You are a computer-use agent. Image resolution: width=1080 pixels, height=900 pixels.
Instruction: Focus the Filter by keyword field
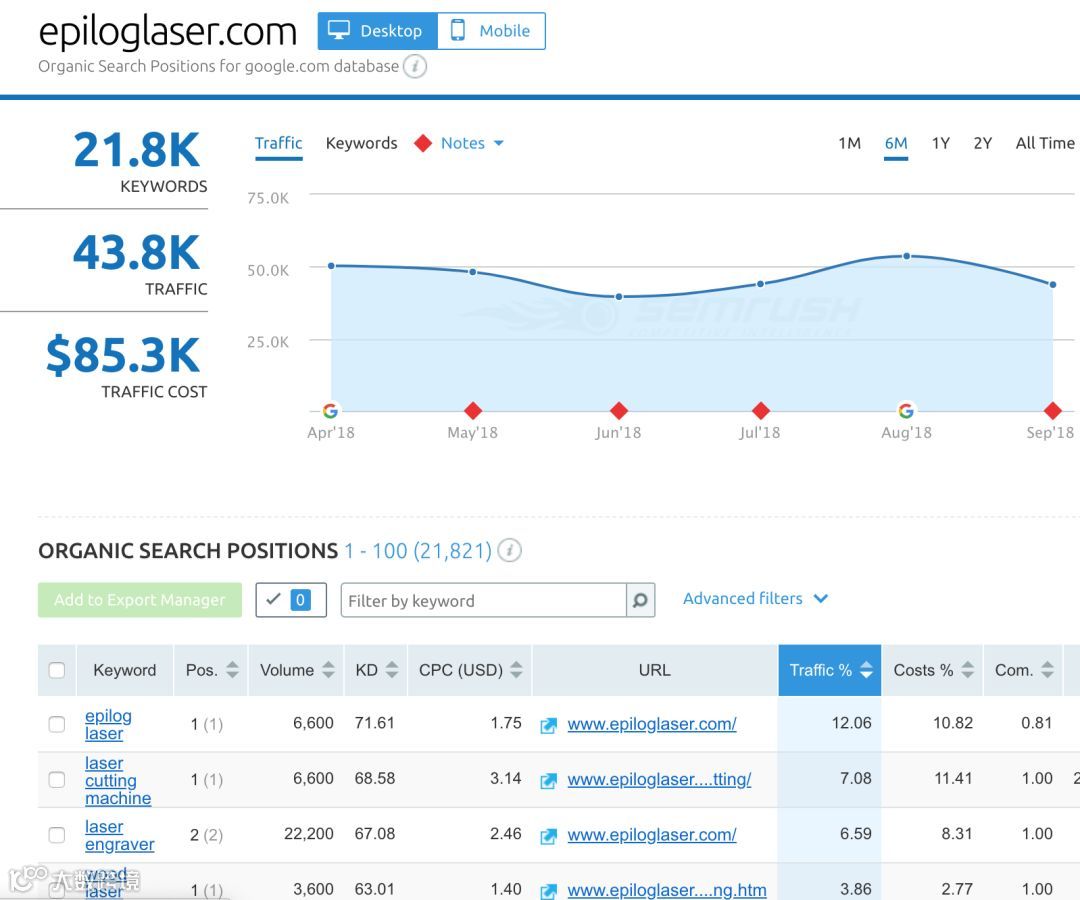click(483, 600)
